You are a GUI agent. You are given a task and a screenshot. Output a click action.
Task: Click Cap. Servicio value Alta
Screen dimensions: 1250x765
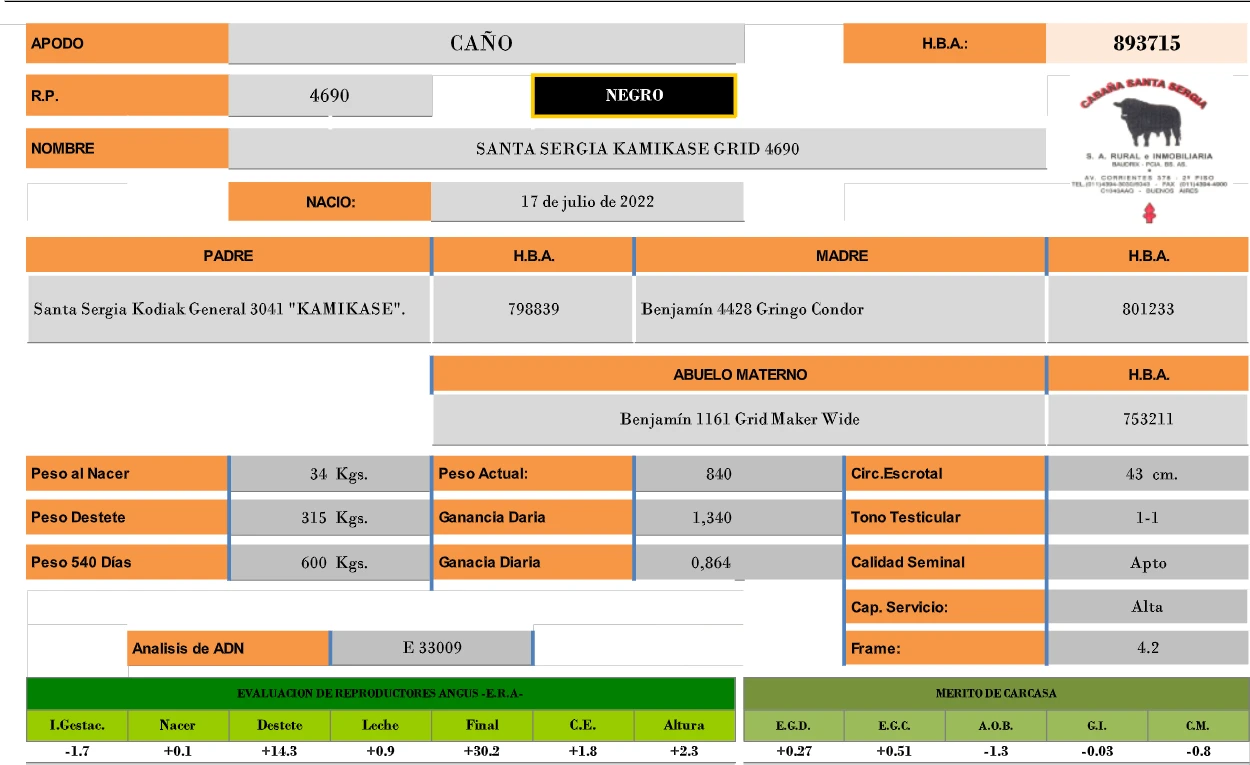[x=1148, y=606]
